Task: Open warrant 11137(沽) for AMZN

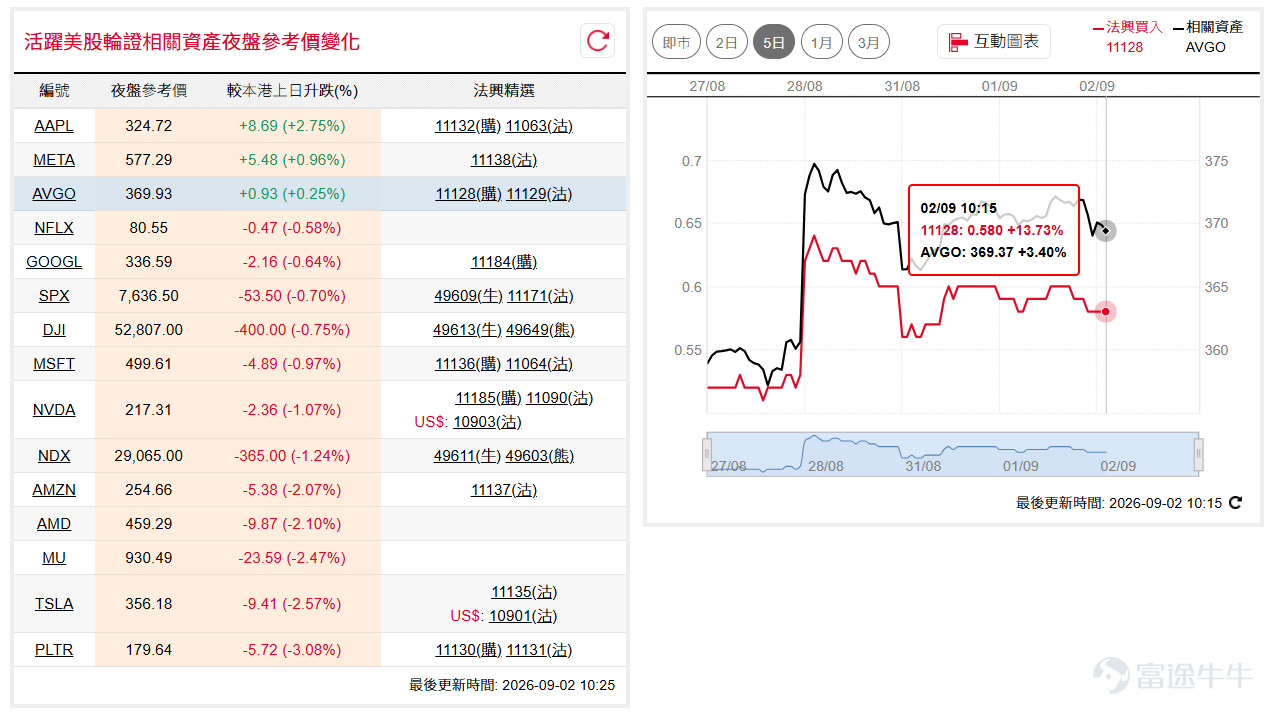Action: coord(504,490)
